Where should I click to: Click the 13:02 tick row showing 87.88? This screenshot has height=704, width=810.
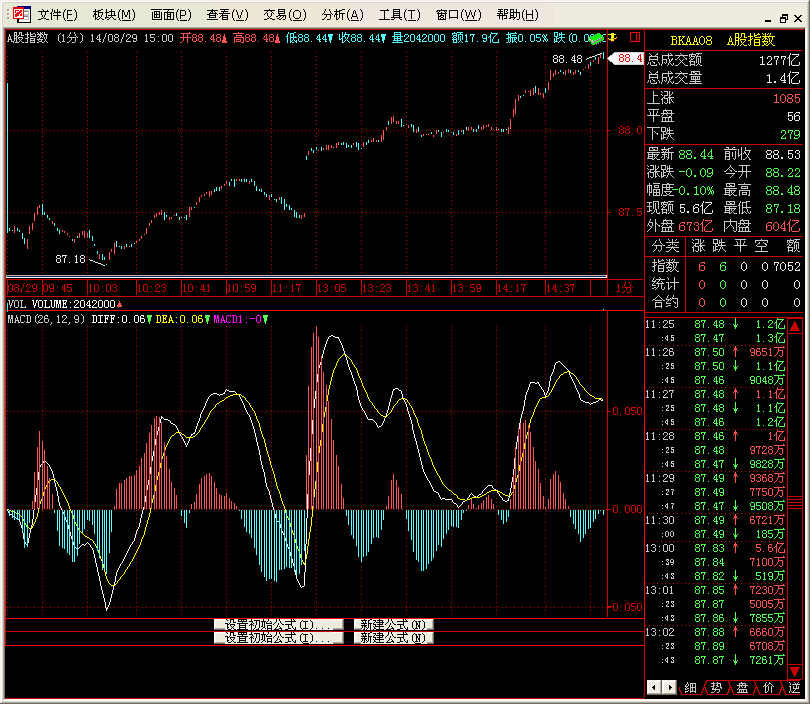click(x=715, y=632)
